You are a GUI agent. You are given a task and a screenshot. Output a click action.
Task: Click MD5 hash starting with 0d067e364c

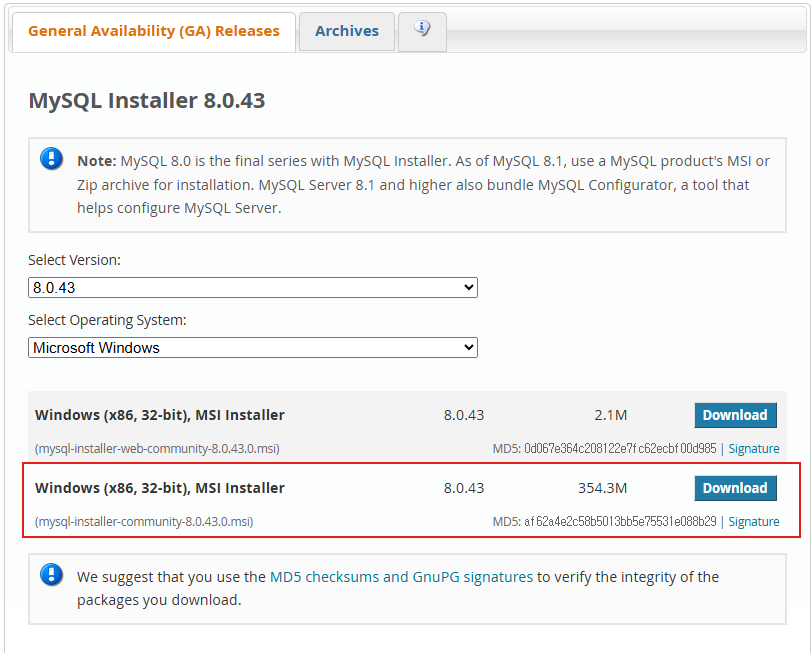pos(620,449)
